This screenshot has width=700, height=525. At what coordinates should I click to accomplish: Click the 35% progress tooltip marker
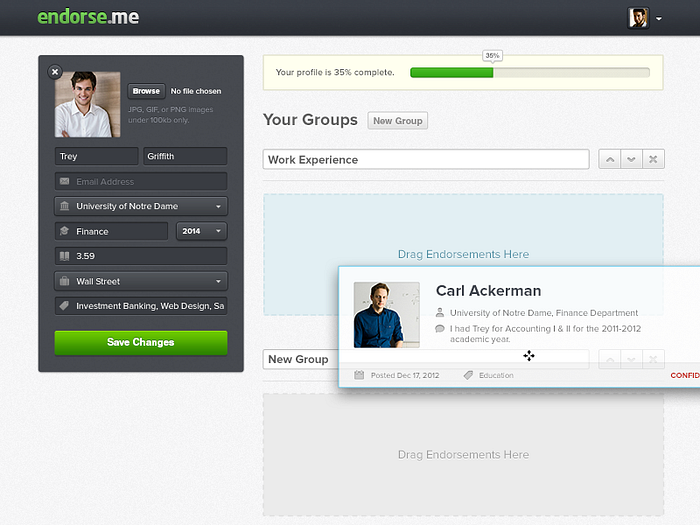click(x=492, y=56)
